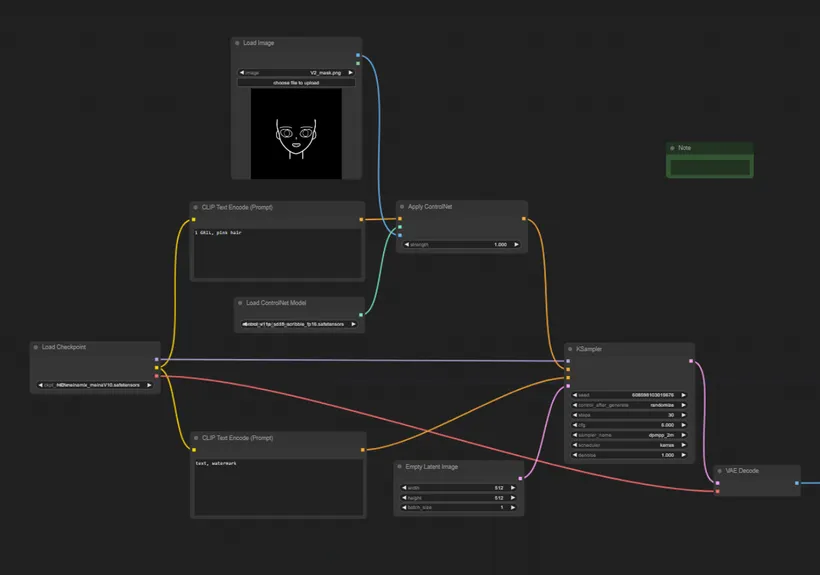The height and width of the screenshot is (575, 820).
Task: Collapse the KSampler node using its header dot
Action: [x=571, y=349]
